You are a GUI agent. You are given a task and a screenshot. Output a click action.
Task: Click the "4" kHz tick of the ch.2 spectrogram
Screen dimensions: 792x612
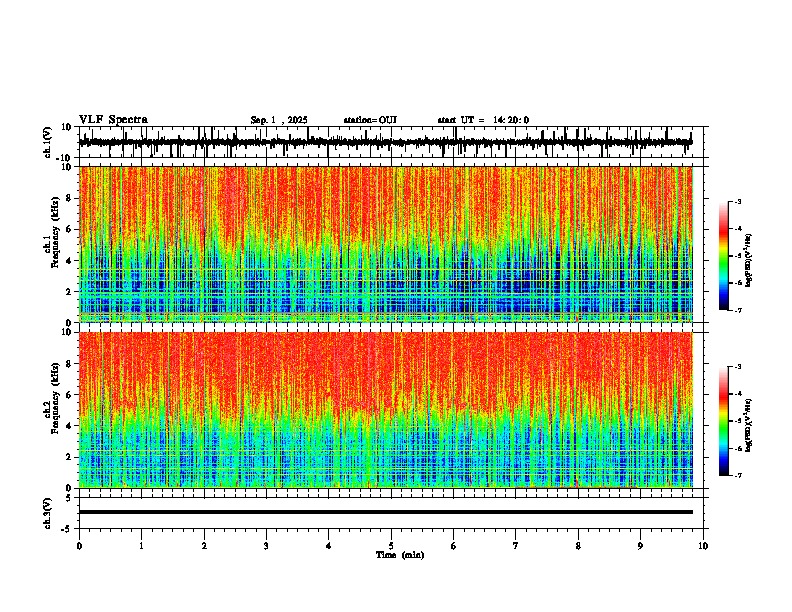click(x=69, y=426)
